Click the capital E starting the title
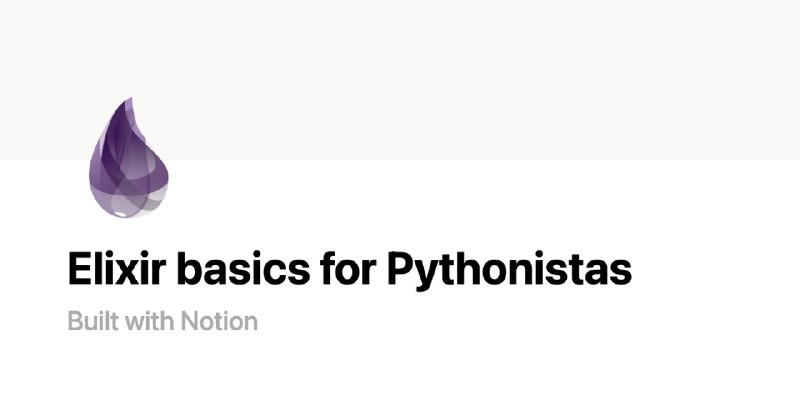The image size is (800, 420). click(x=80, y=268)
